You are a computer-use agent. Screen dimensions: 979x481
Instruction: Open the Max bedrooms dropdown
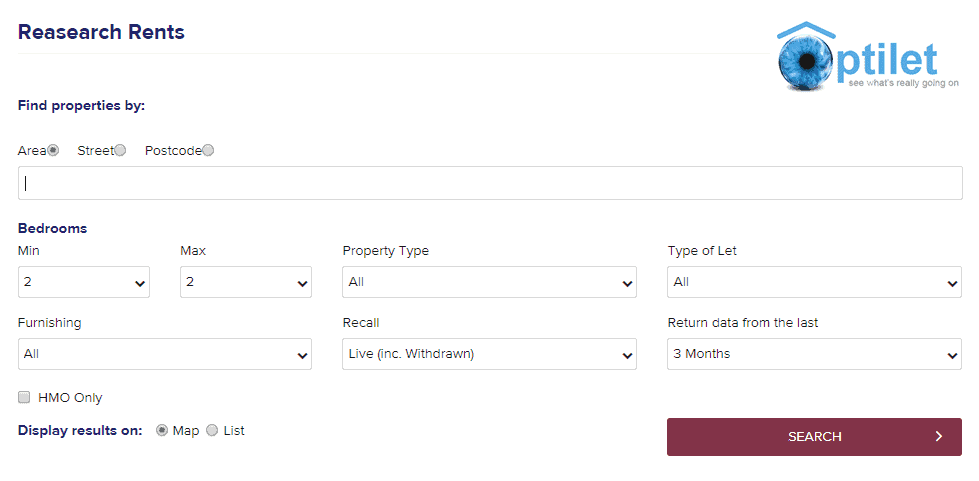246,283
